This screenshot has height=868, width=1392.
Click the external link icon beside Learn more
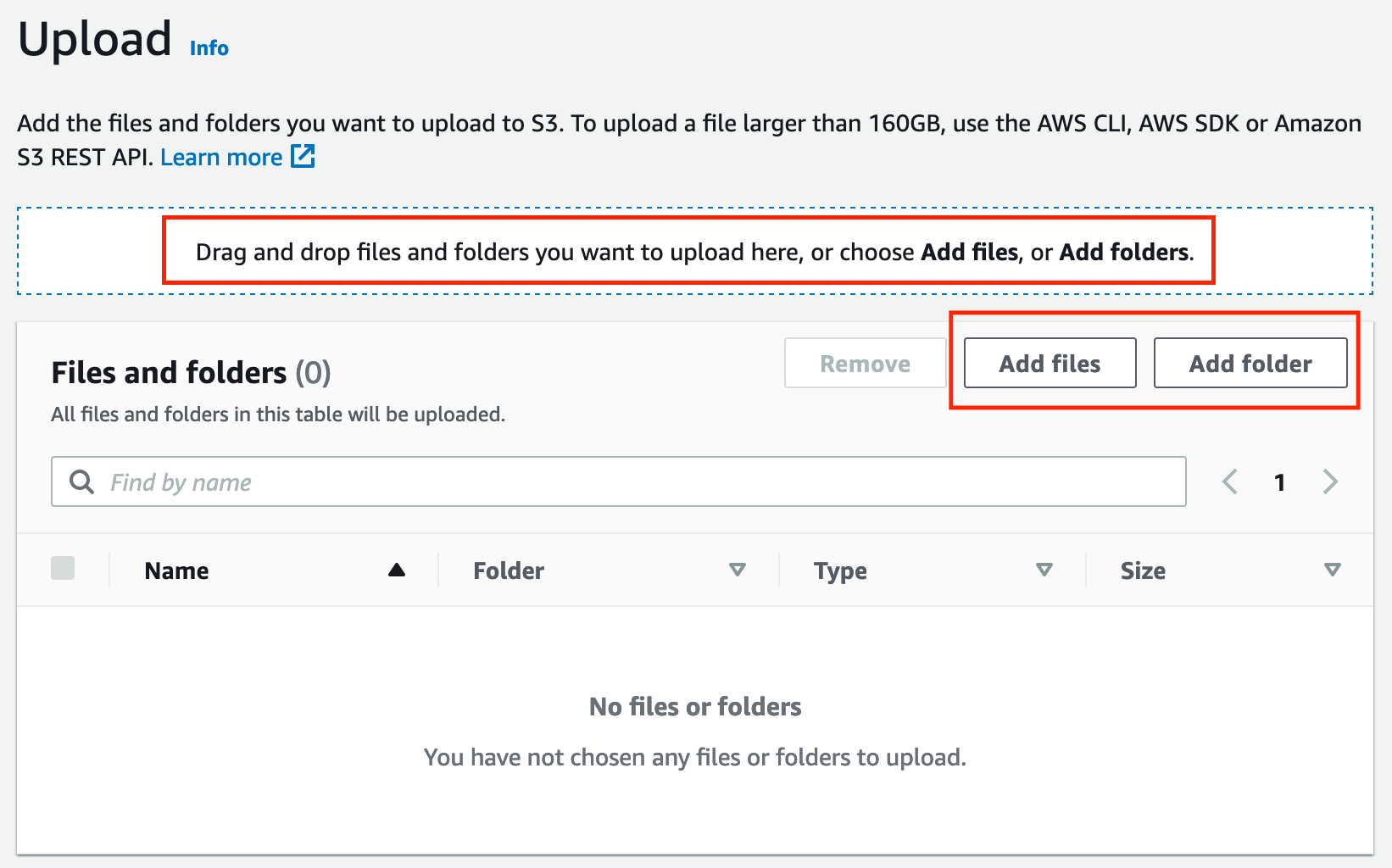coord(303,156)
